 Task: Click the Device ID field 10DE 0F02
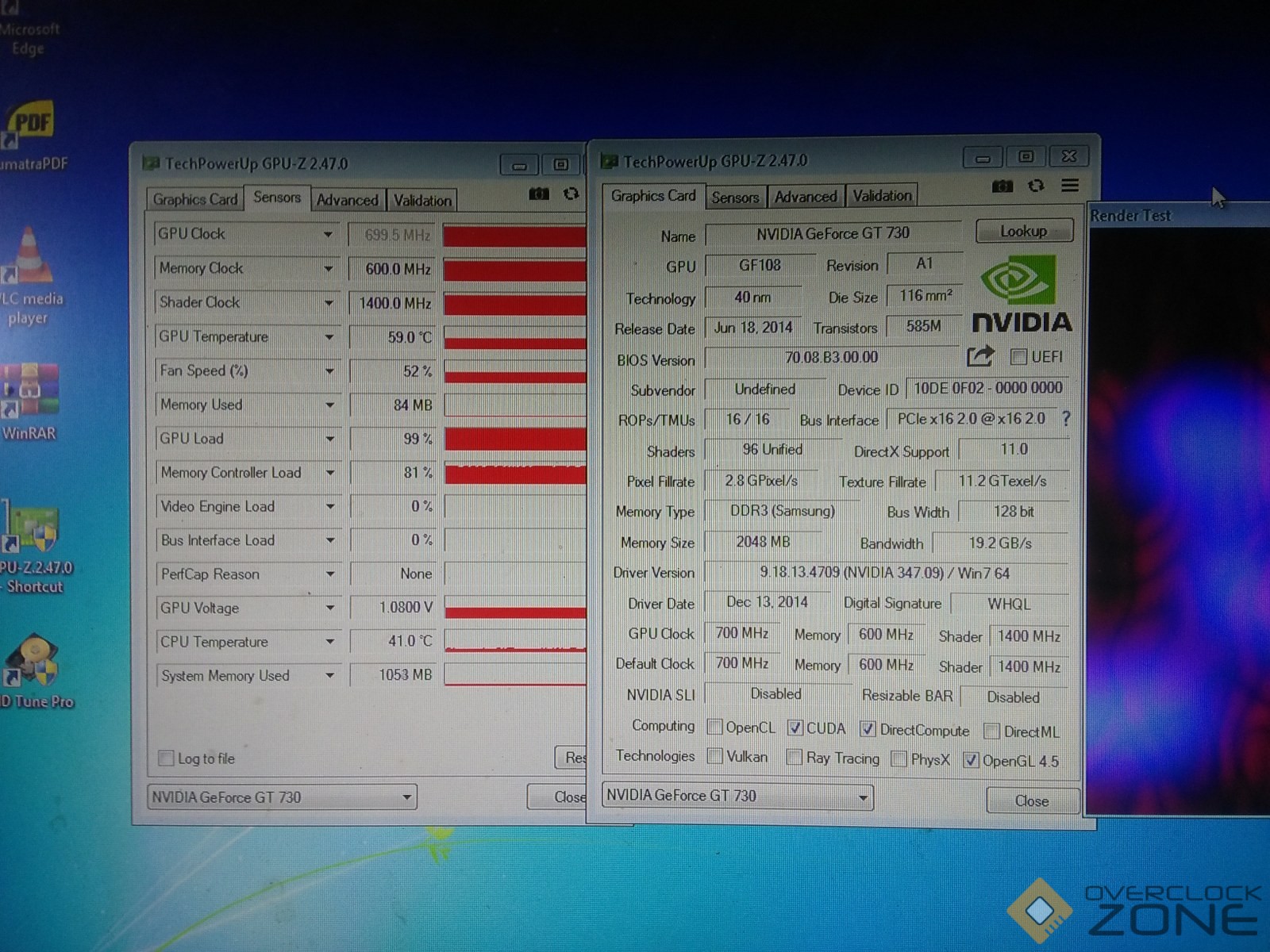pos(987,388)
